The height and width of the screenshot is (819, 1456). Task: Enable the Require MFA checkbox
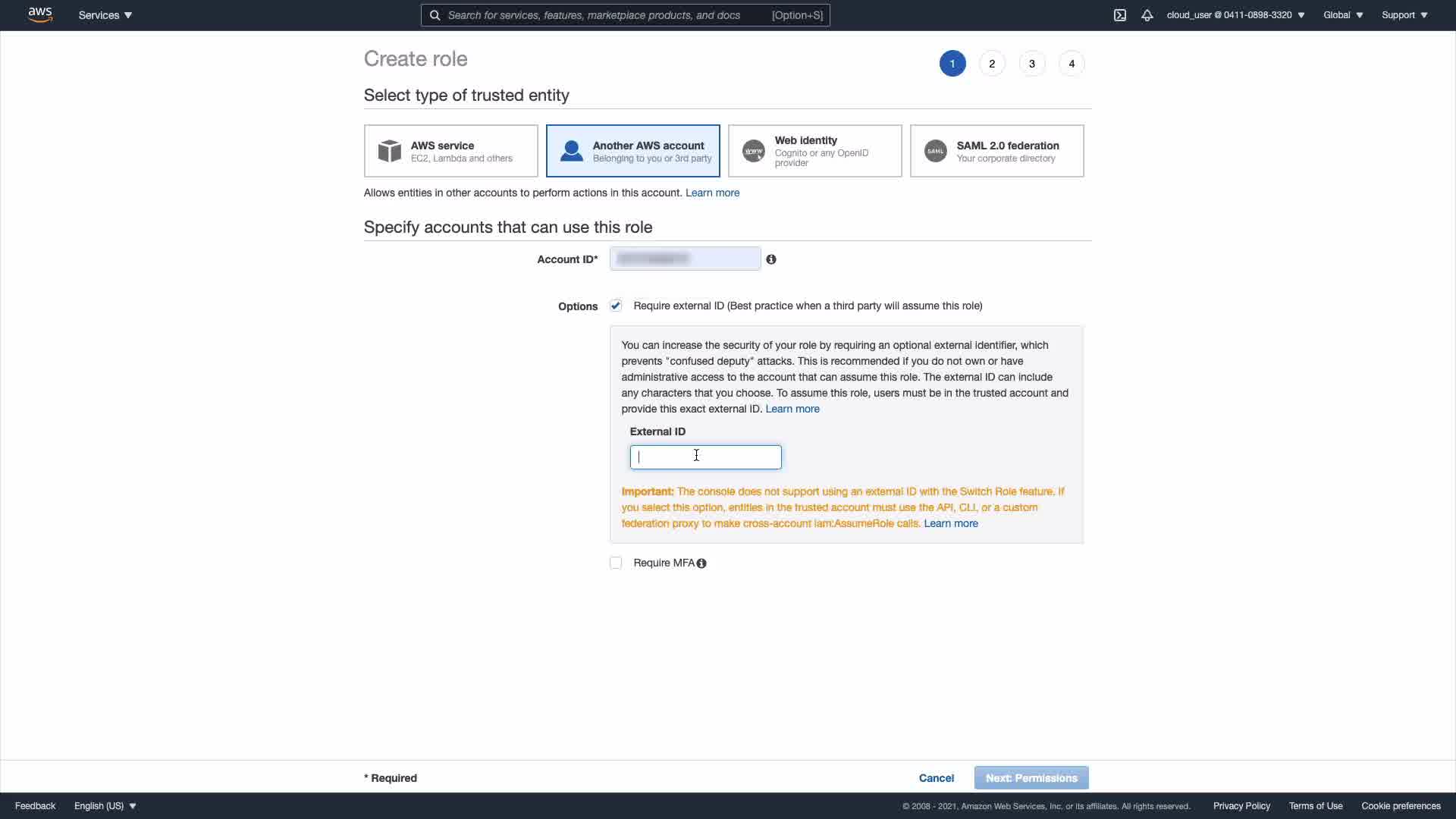616,563
